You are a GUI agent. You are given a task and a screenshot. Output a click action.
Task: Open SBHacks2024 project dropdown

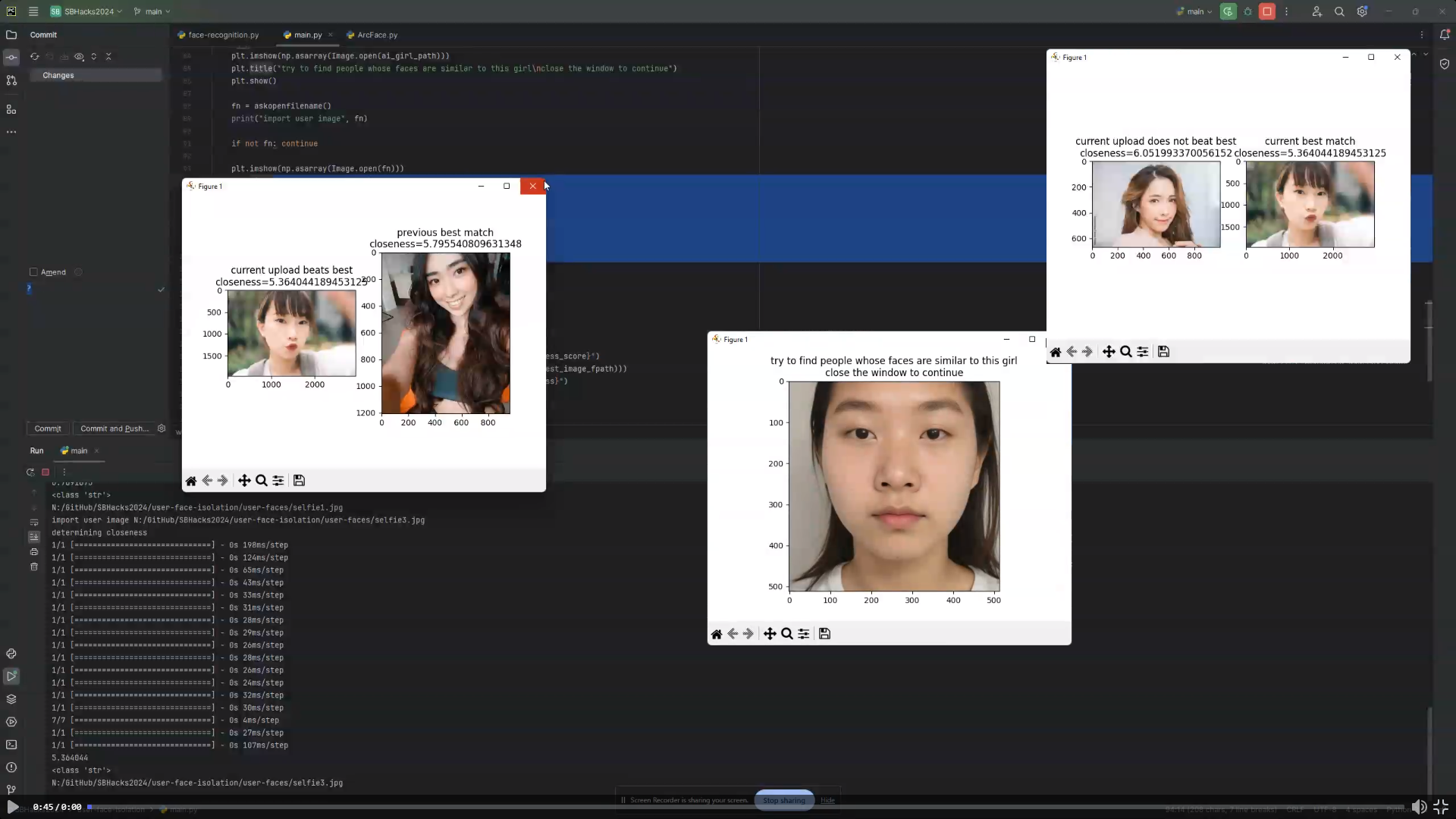point(86,11)
